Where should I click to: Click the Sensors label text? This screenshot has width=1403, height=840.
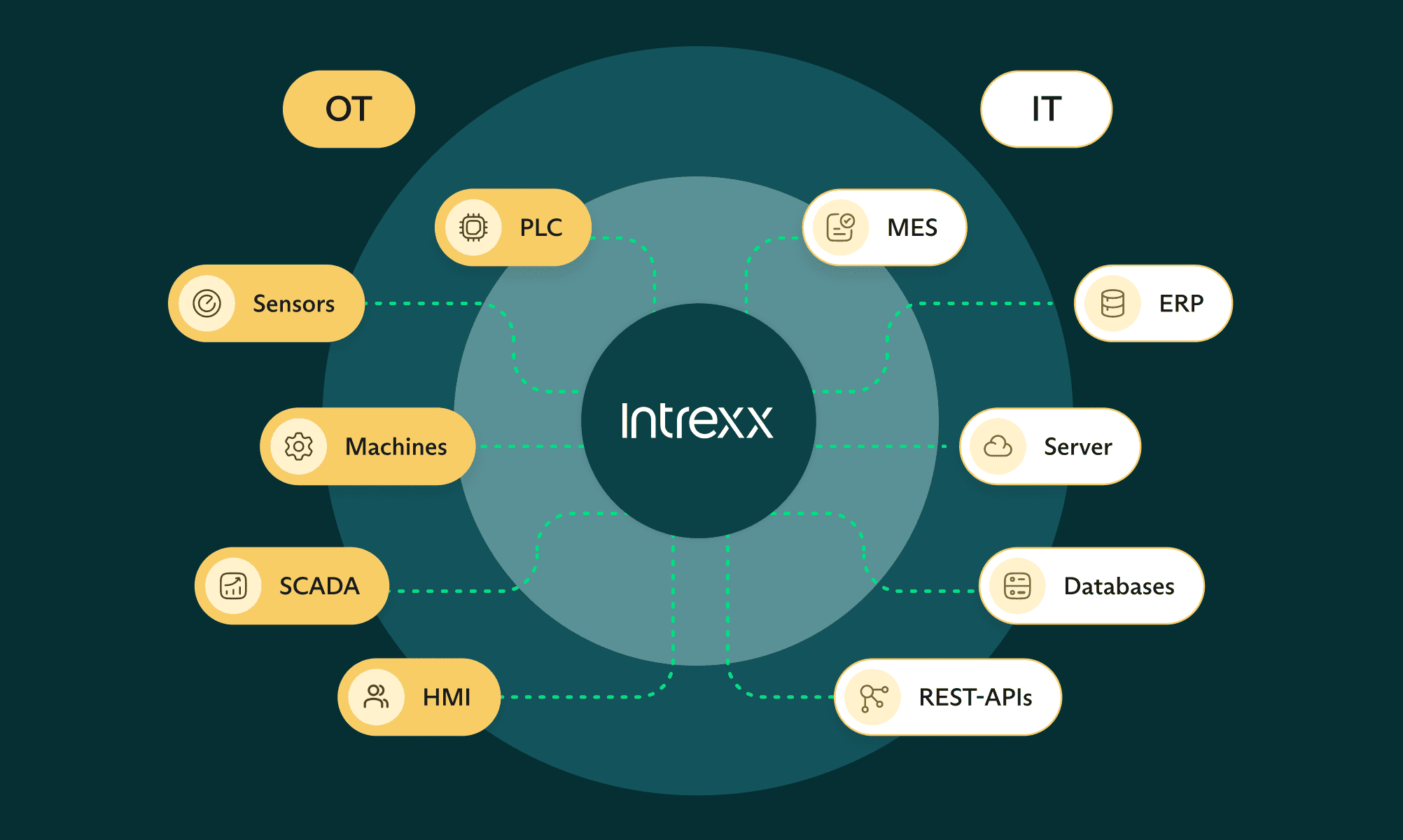(x=293, y=304)
